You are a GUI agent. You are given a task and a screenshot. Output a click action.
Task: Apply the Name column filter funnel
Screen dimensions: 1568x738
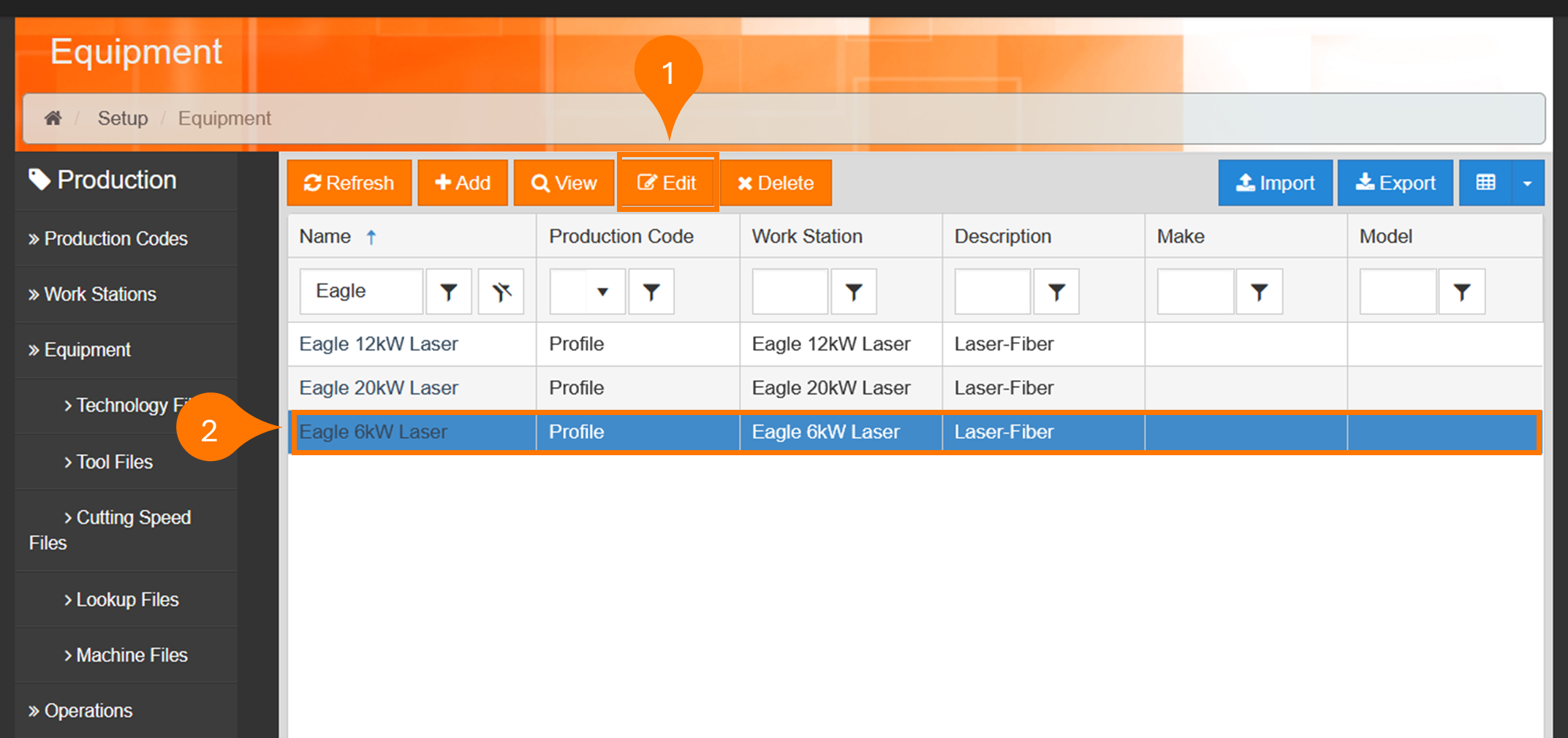click(x=449, y=292)
